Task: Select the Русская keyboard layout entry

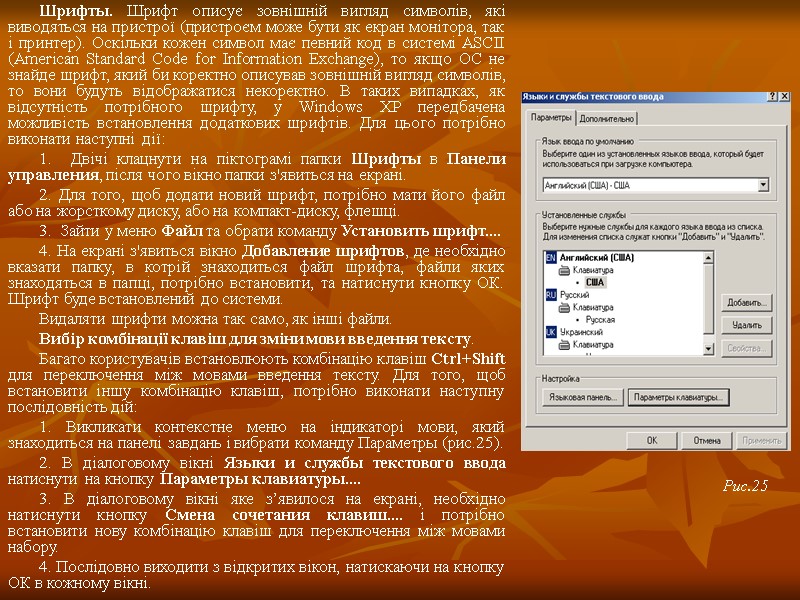Action: [600, 320]
